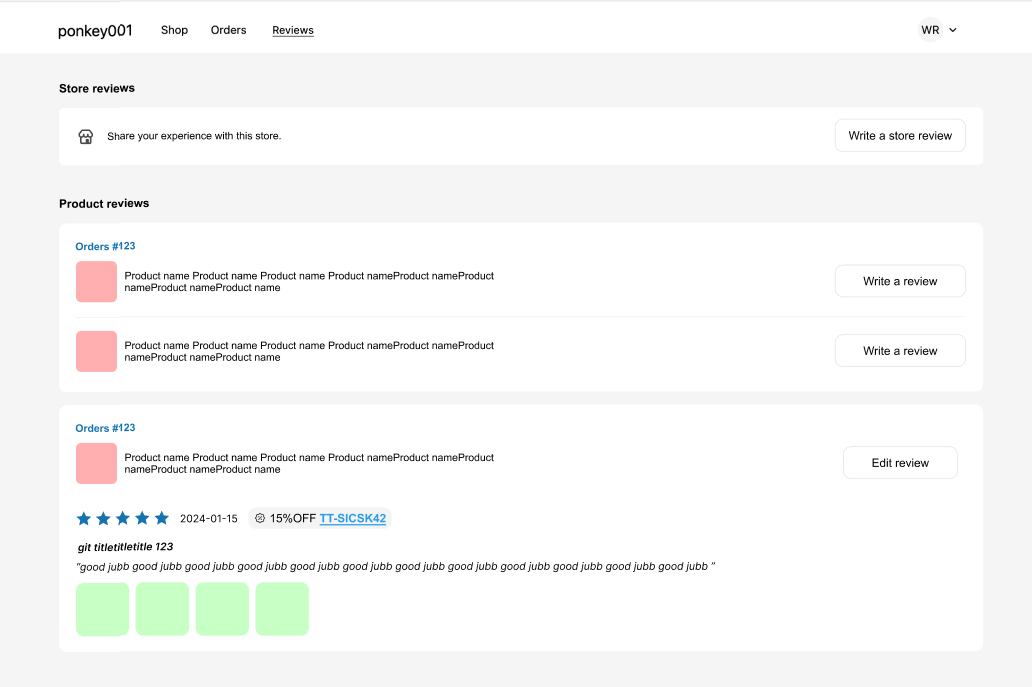This screenshot has height=687, width=1032.
Task: Open the WR account dropdown chevron
Action: (953, 30)
